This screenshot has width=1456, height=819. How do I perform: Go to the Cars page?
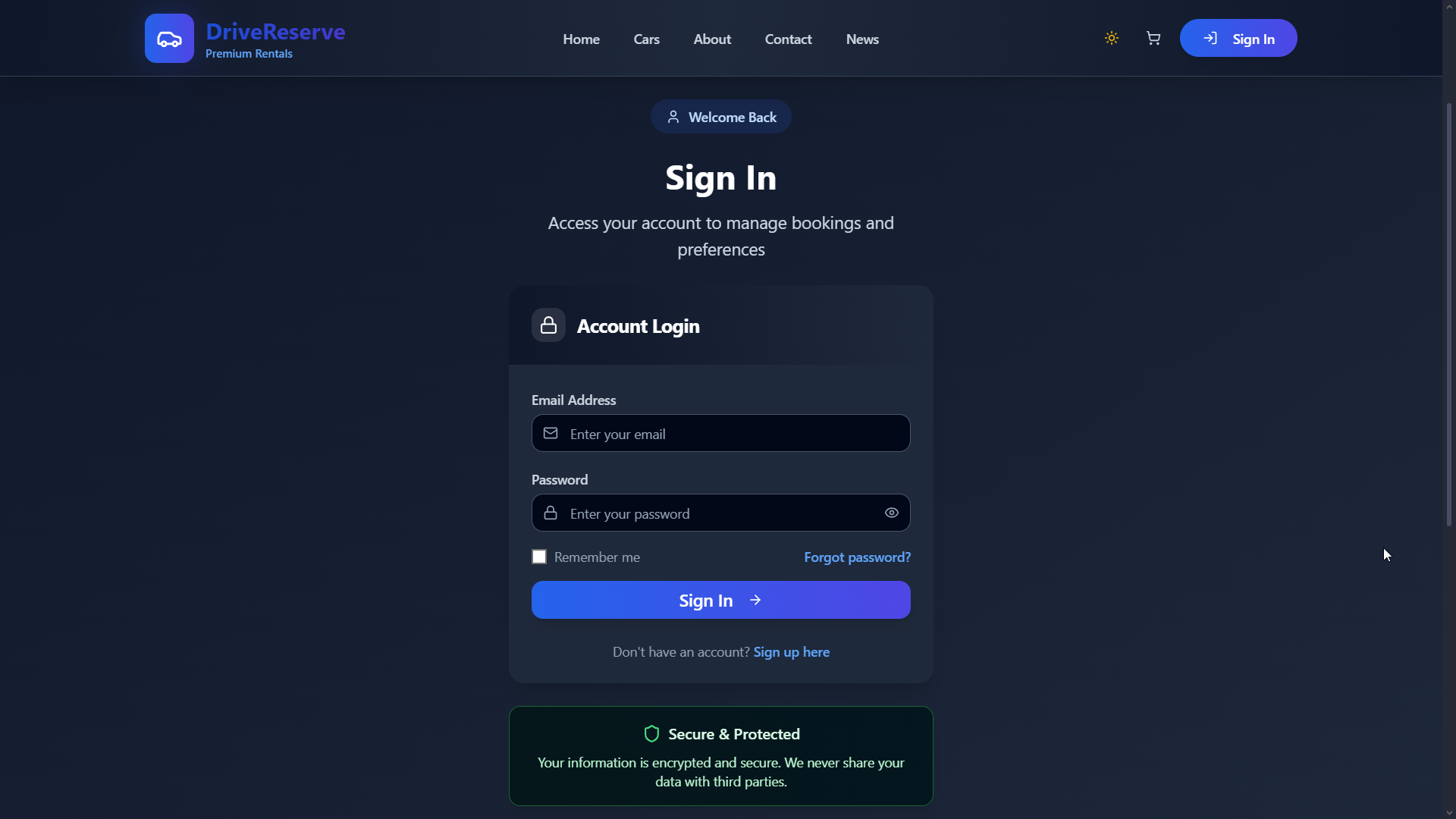pos(646,39)
